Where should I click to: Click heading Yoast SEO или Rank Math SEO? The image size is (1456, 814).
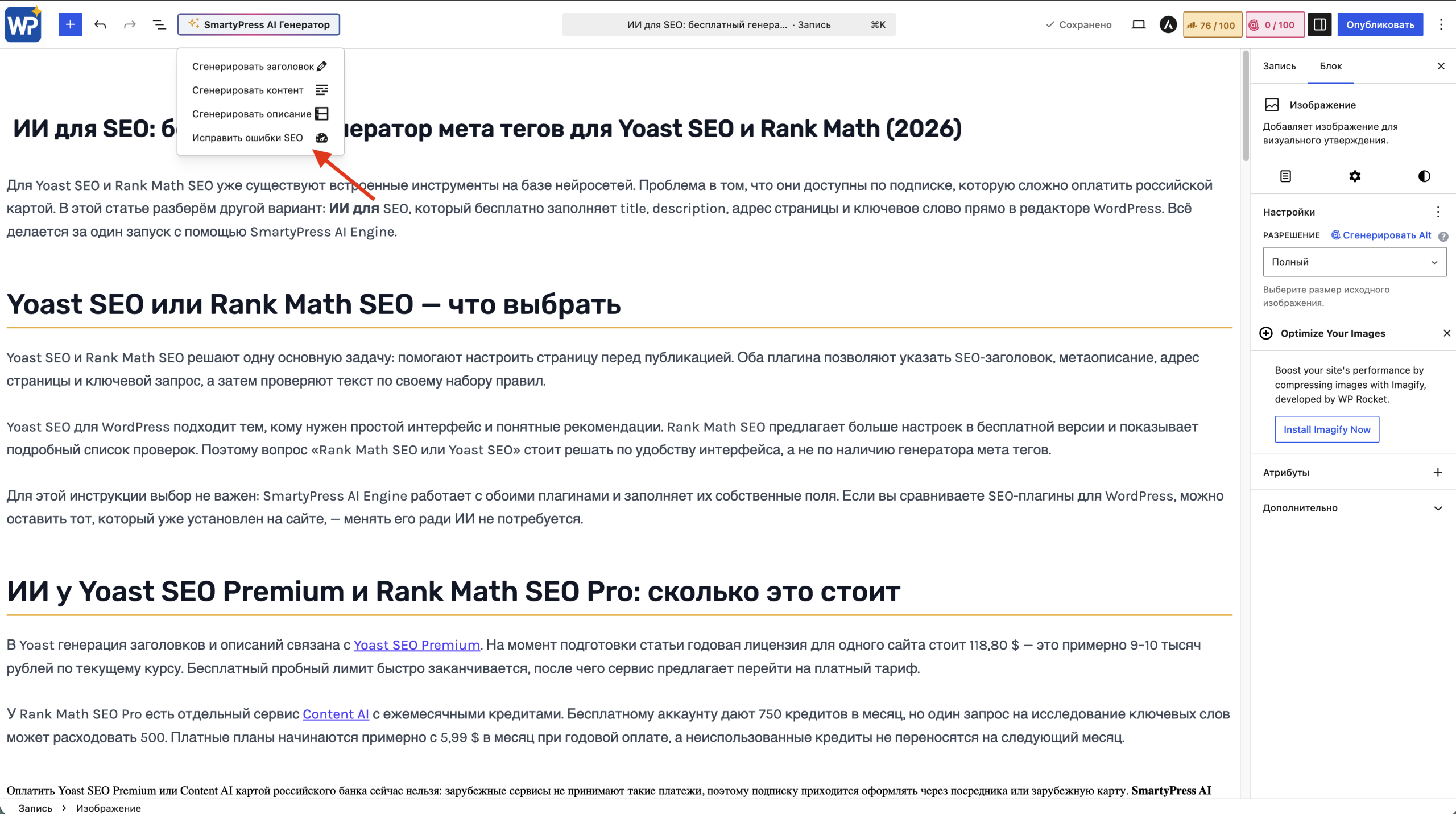[x=313, y=304]
